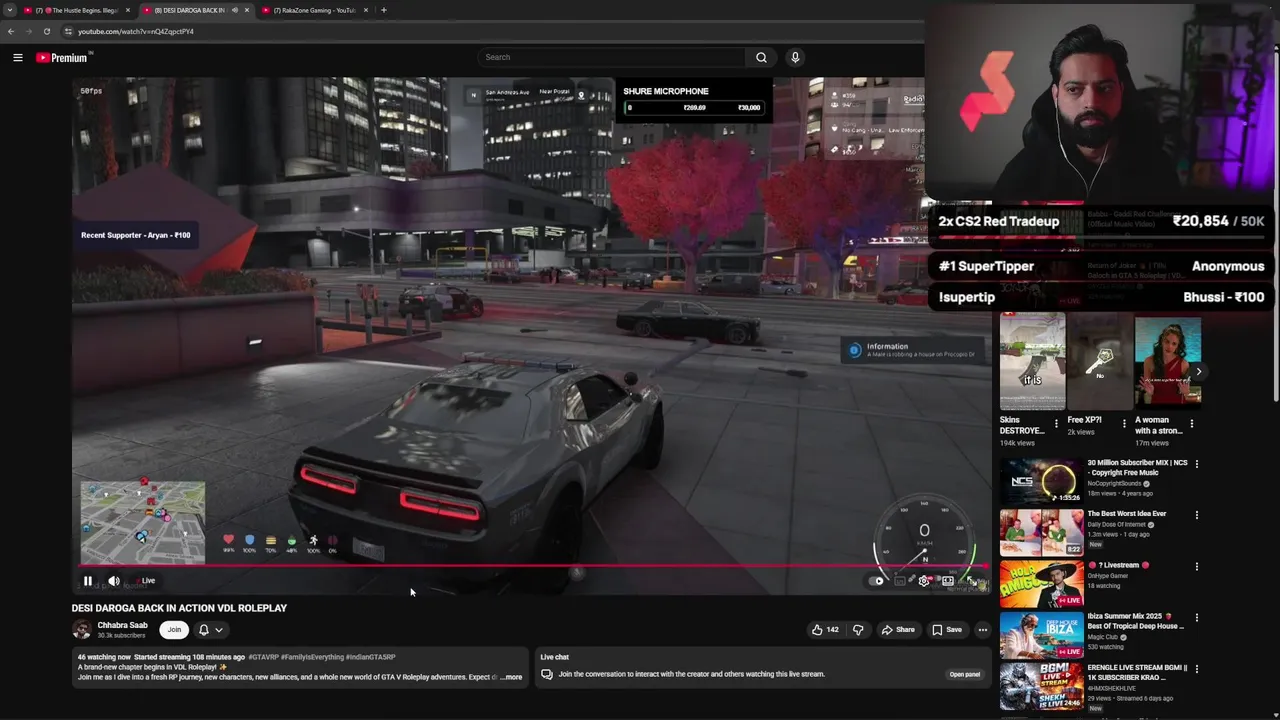The height and width of the screenshot is (720, 1280).
Task: Mute the video player volume
Action: (114, 581)
